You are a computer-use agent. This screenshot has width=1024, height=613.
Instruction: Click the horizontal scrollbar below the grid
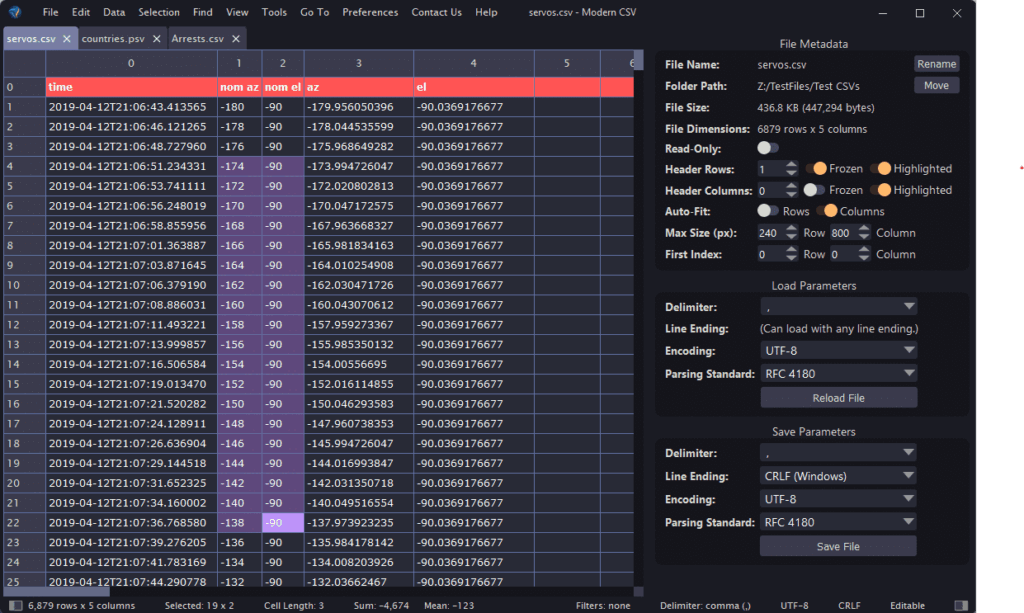pos(319,591)
